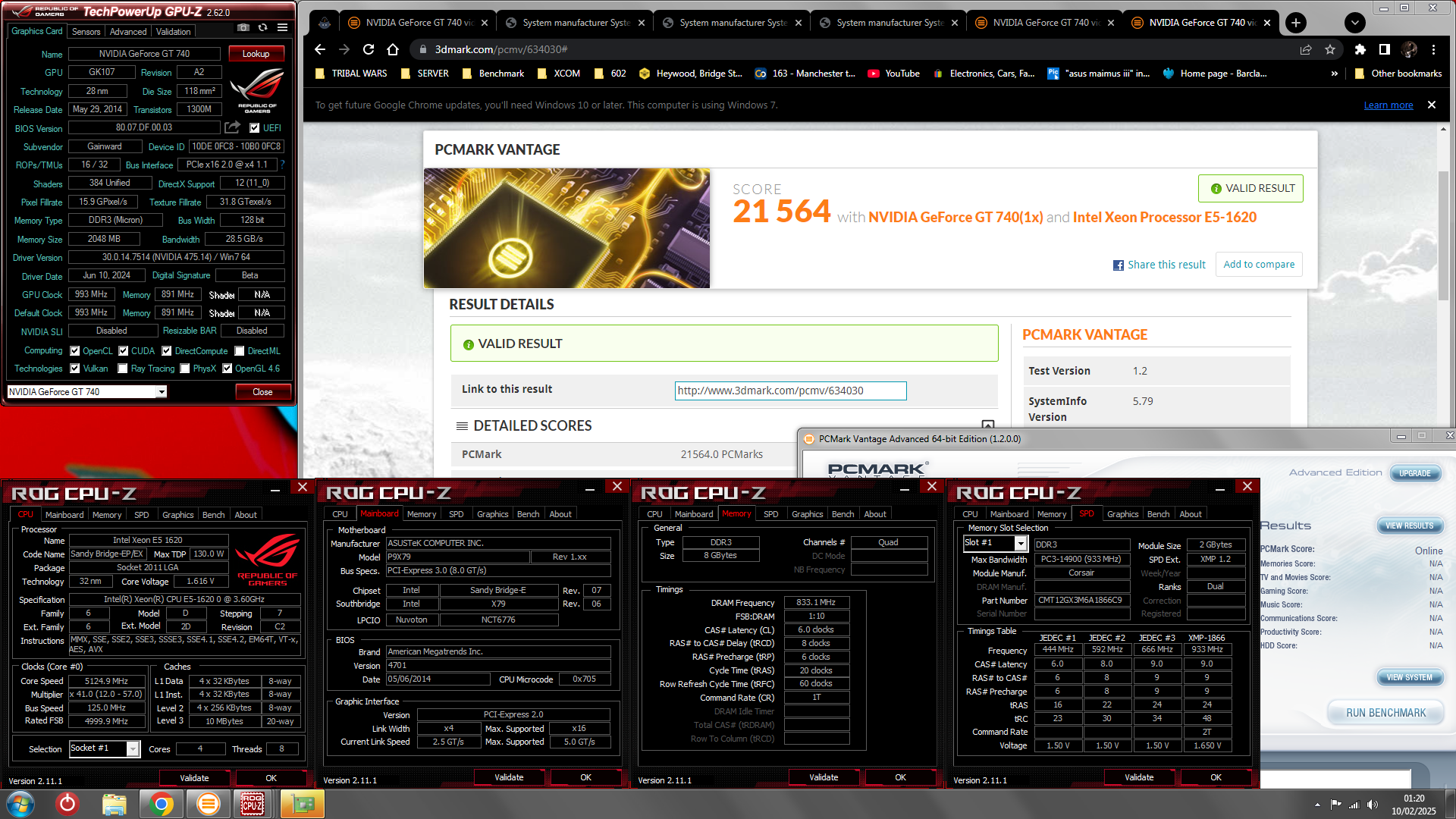Viewport: 1456px width, 819px height.
Task: Share this page via the address bar icon
Action: point(1306,49)
